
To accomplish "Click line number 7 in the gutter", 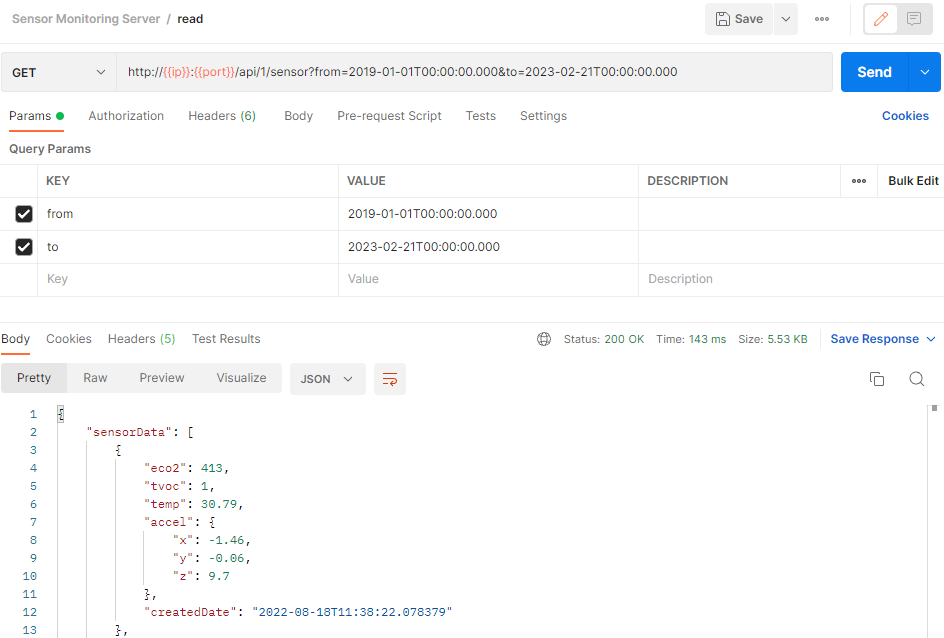I will pos(33,522).
